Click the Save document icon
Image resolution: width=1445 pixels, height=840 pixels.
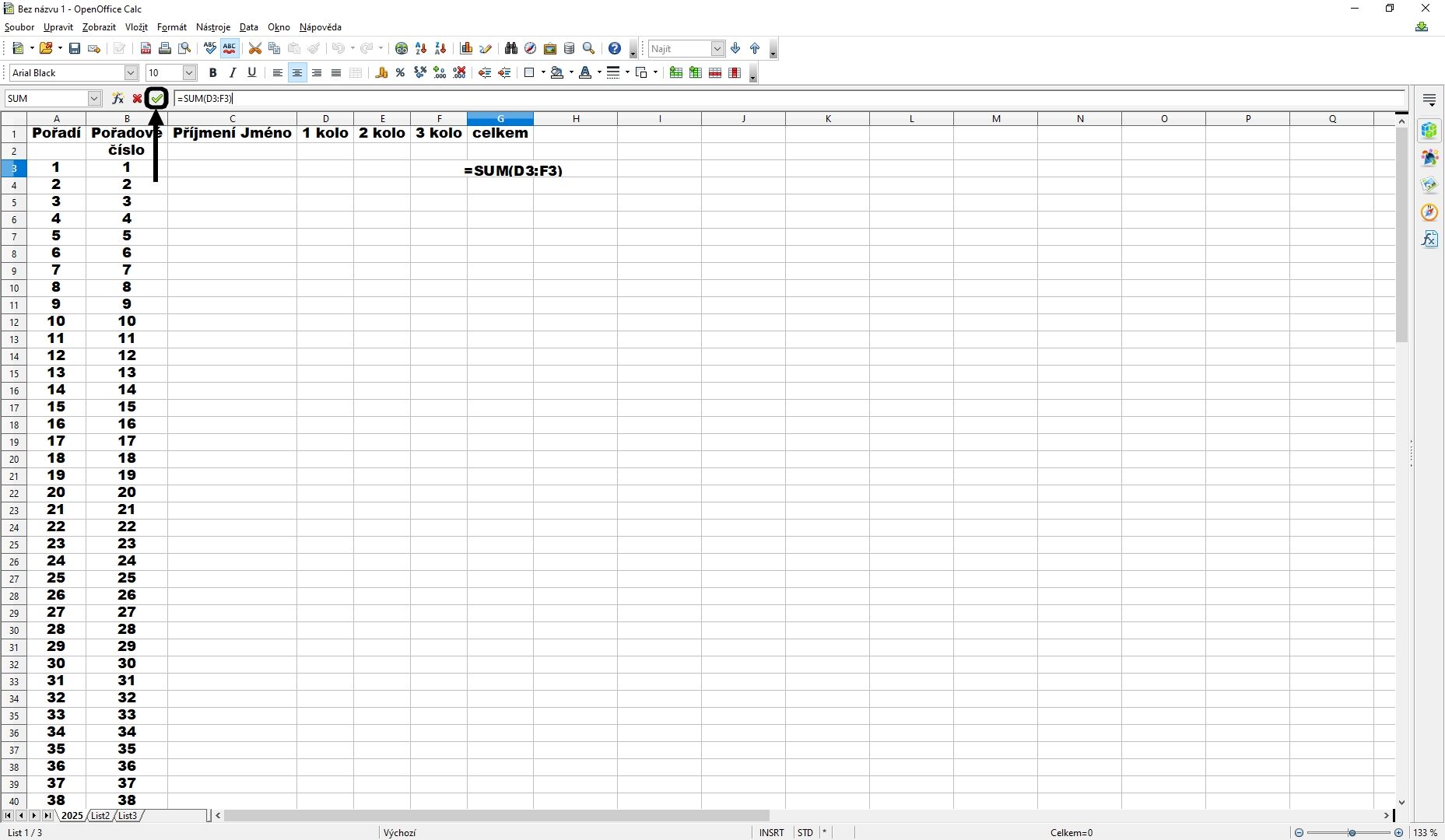(75, 48)
